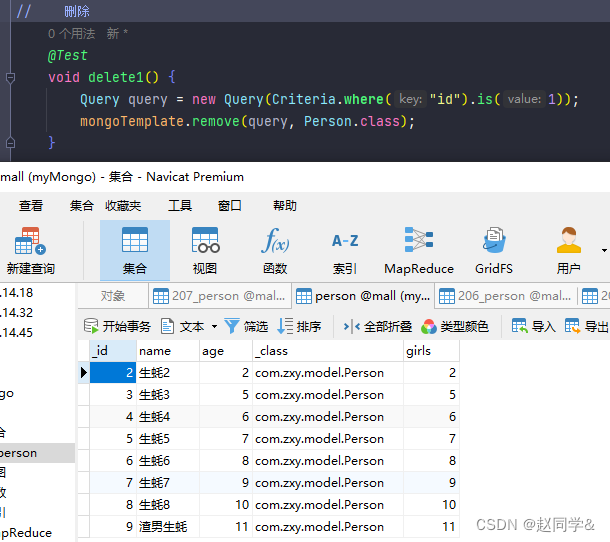The width and height of the screenshot is (610, 542).
Task: Collapse the delete1 method fold marker in editor
Action: point(11,78)
